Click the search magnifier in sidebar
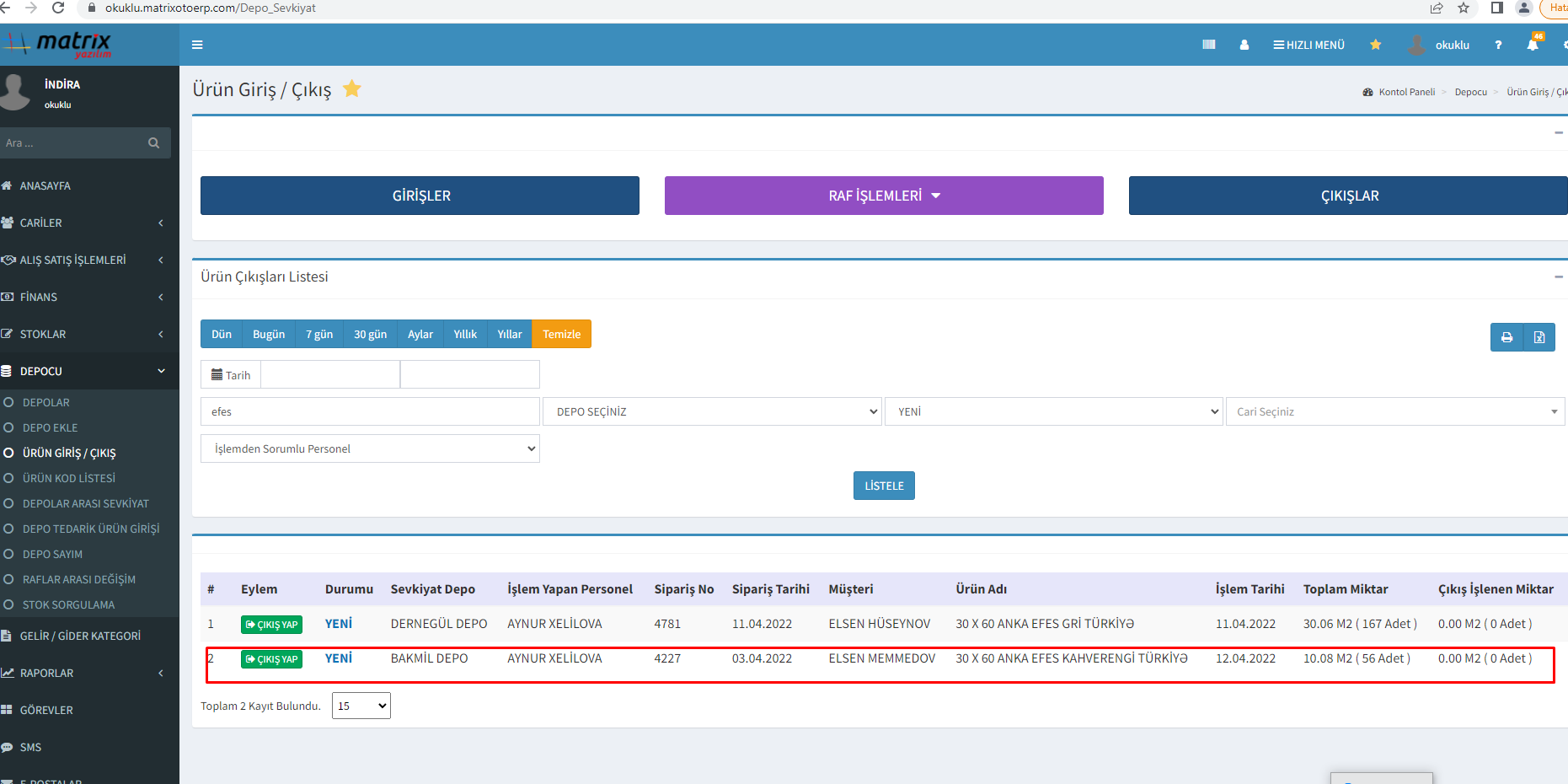The image size is (1568, 784). pos(153,143)
